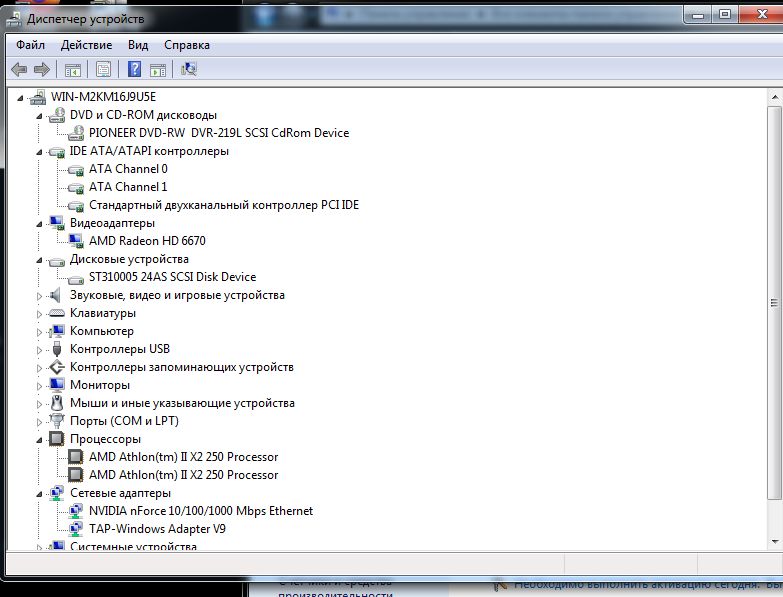
Task: Click the TAP-Windows Adapter V9 icon
Action: click(x=76, y=529)
